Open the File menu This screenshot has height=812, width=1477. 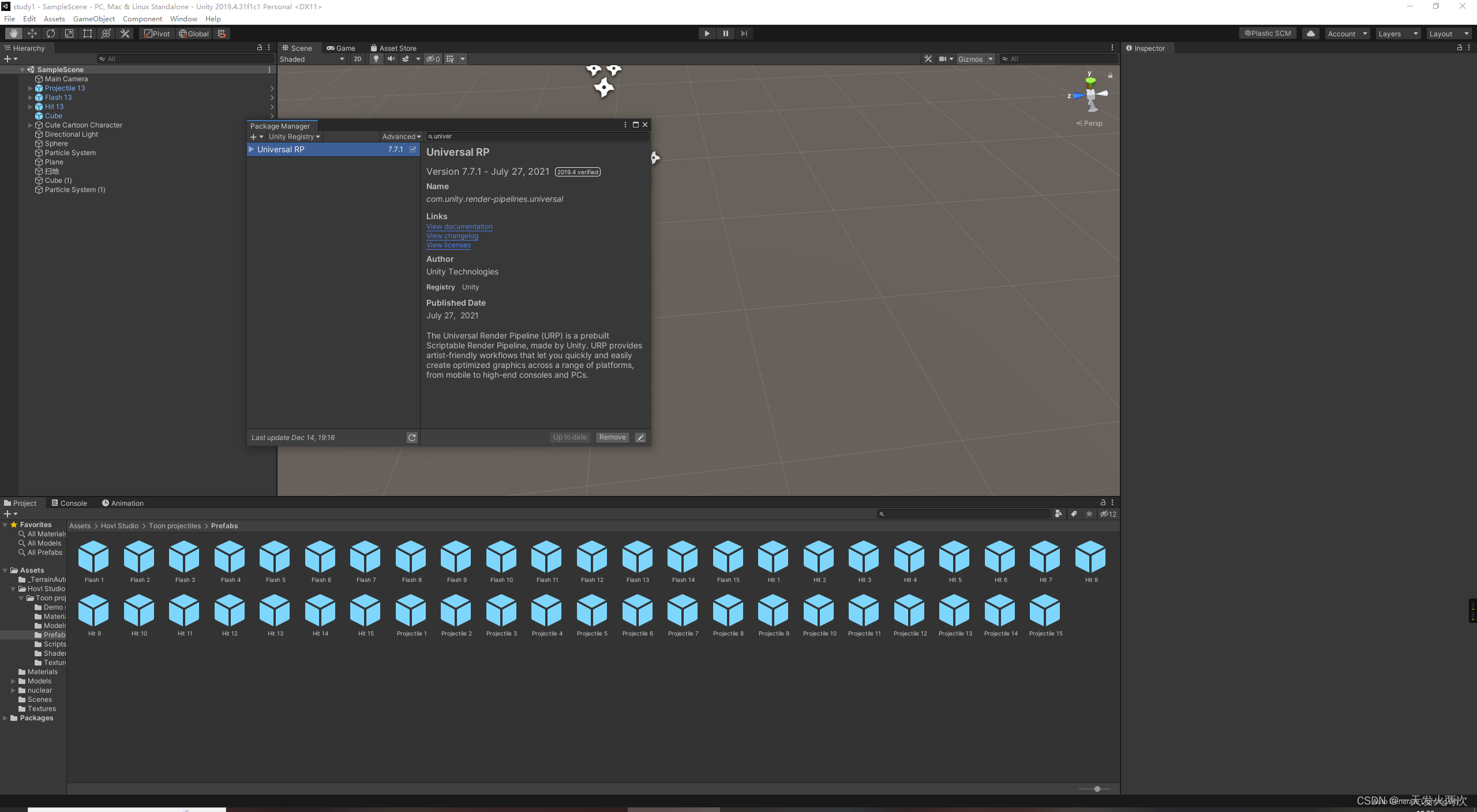pyautogui.click(x=10, y=18)
